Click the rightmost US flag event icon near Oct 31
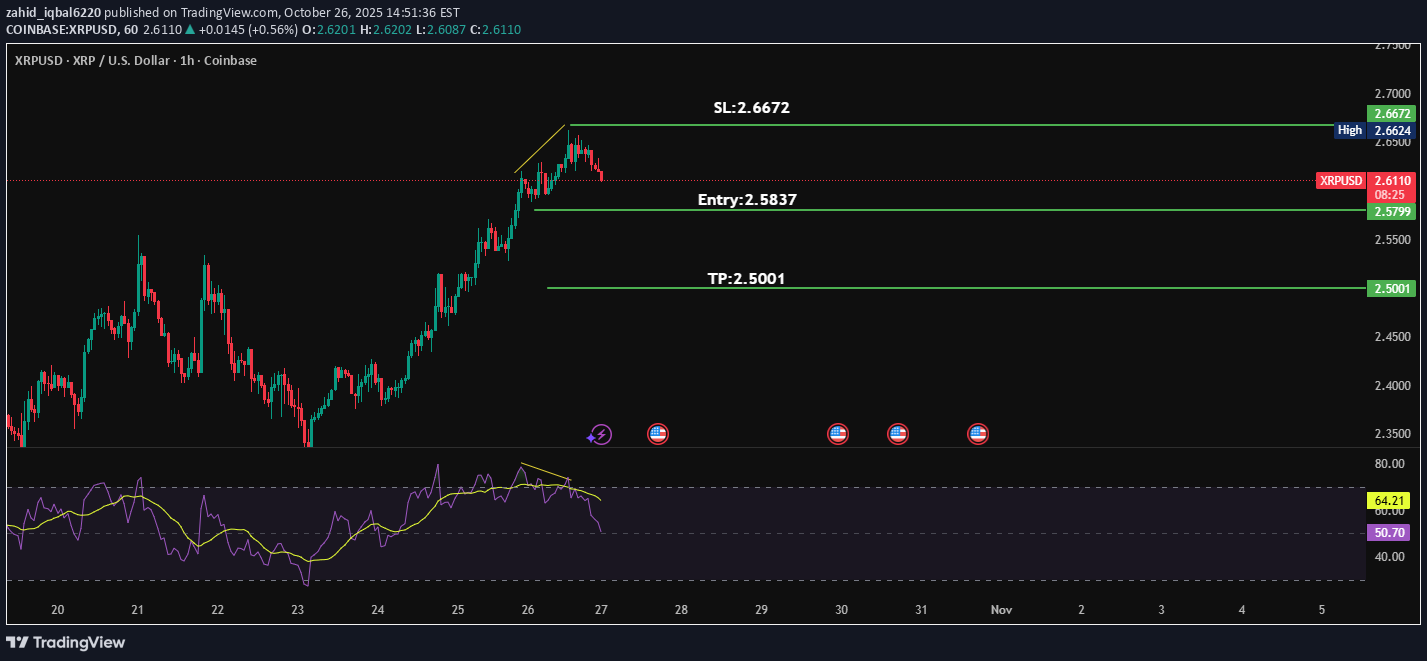 click(x=977, y=434)
